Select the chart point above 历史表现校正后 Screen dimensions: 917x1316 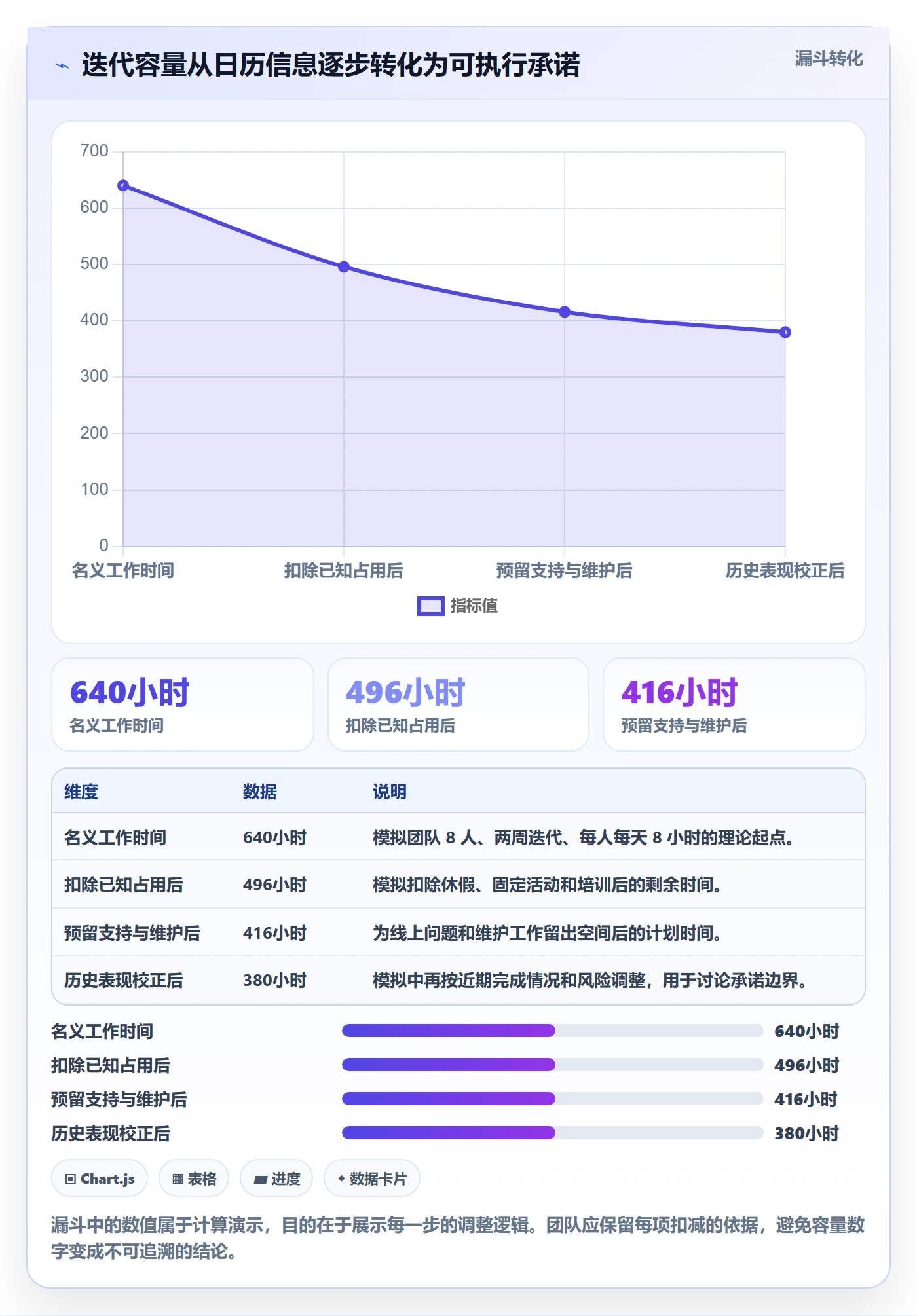pos(785,333)
